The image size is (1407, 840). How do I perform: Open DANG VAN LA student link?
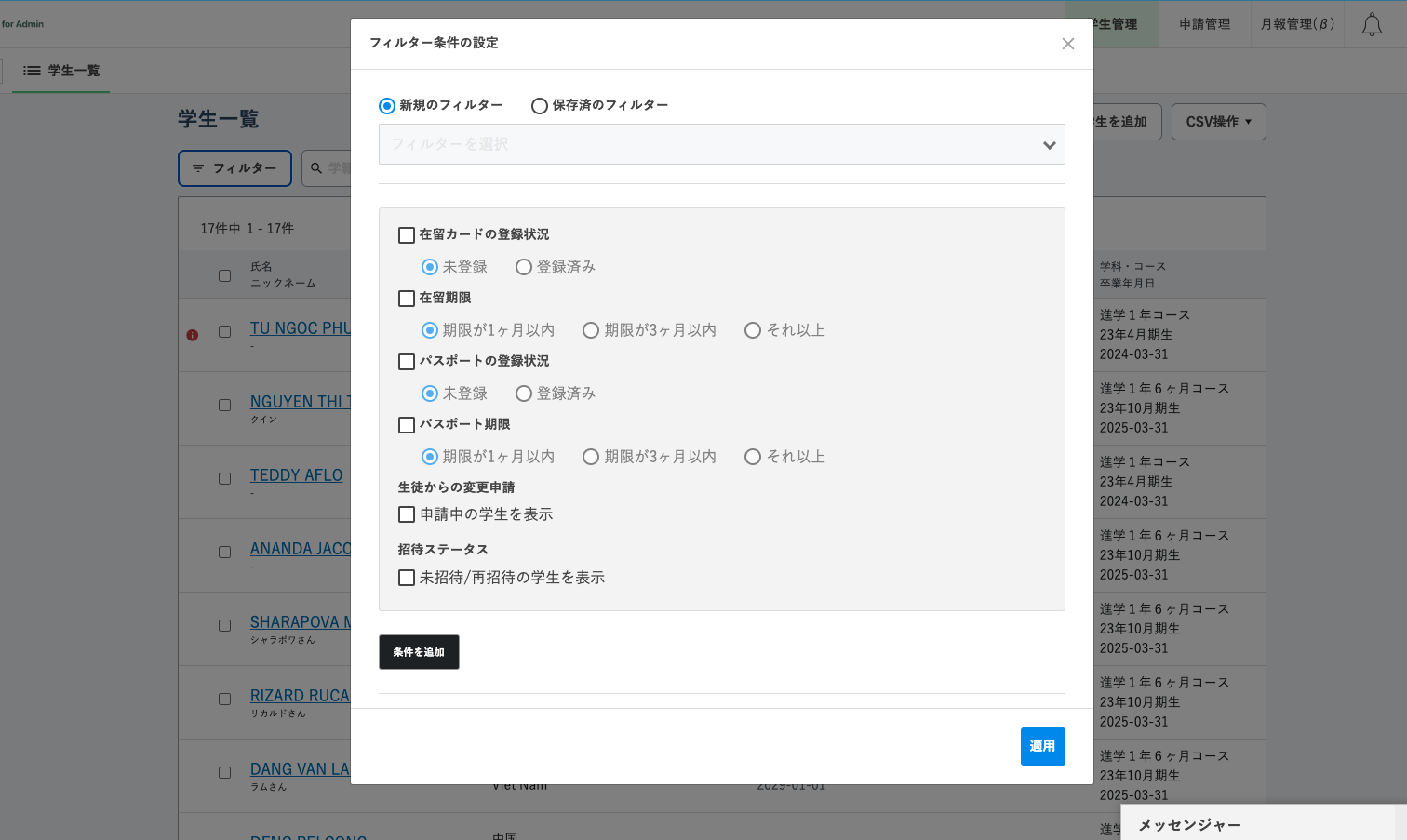pos(300,769)
